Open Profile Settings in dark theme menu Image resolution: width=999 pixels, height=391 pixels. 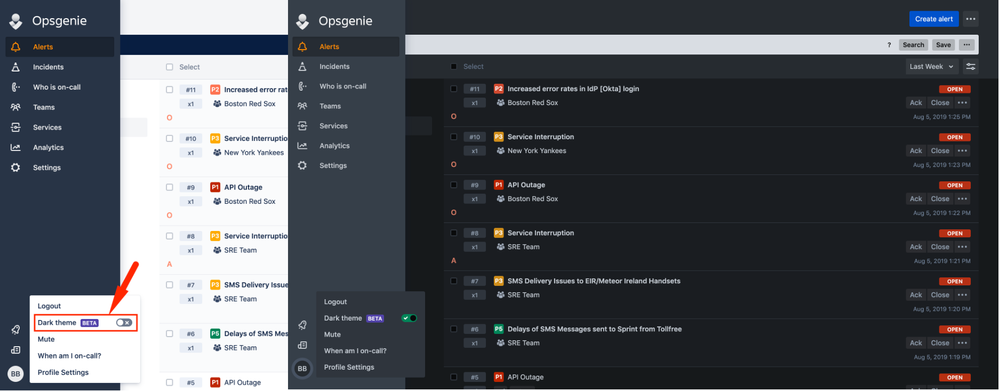click(x=349, y=367)
